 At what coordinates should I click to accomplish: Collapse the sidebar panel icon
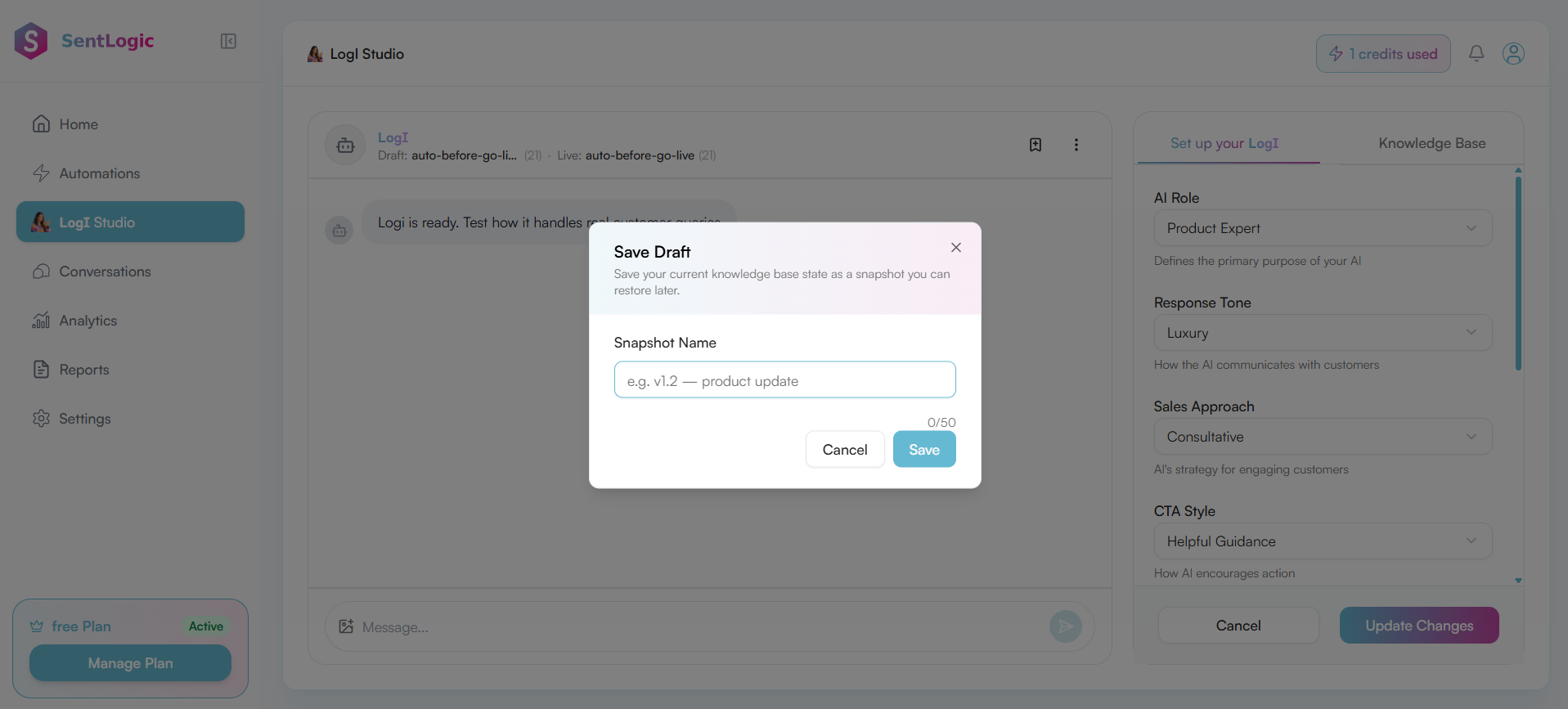coord(228,41)
